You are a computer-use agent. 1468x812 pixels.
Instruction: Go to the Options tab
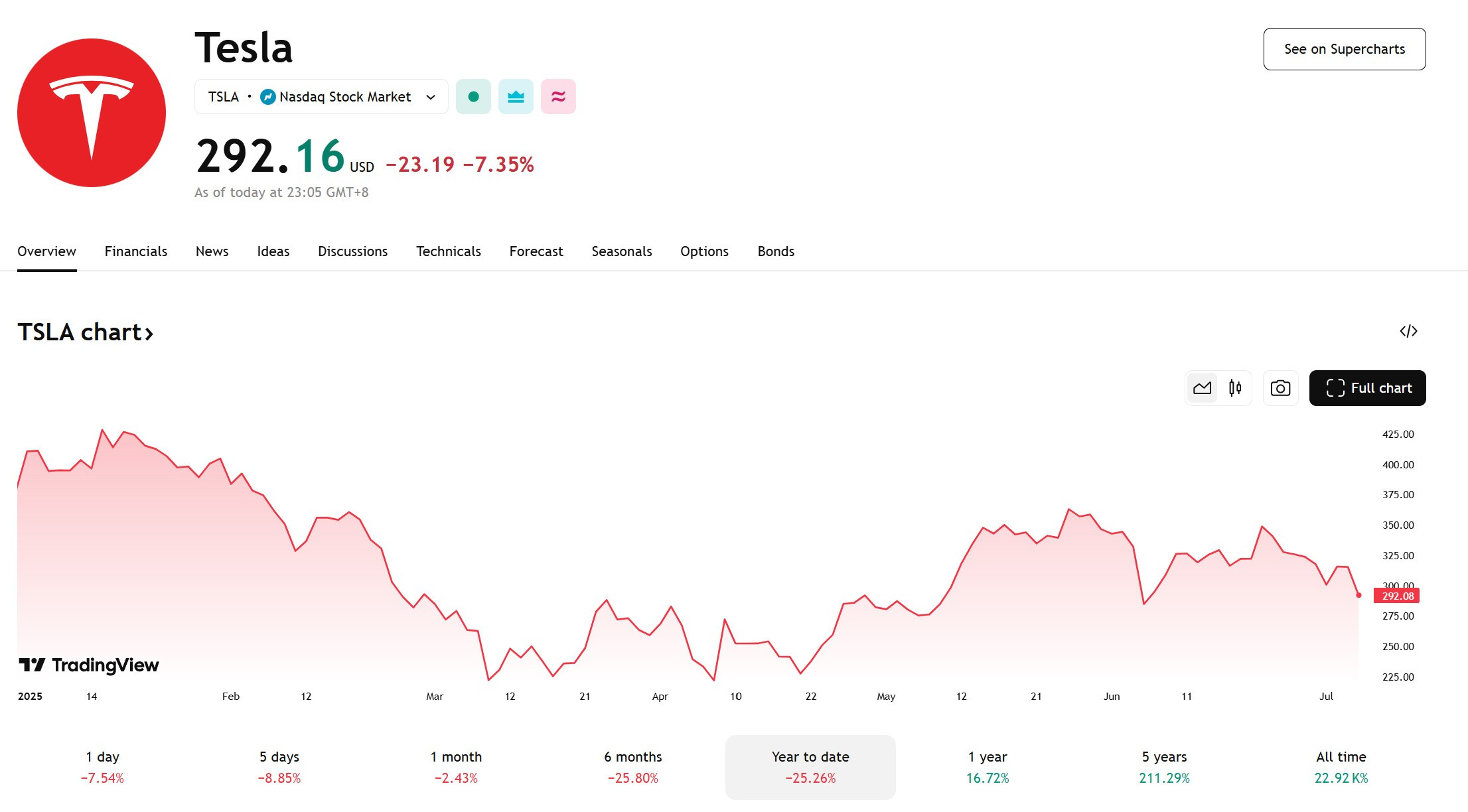705,251
